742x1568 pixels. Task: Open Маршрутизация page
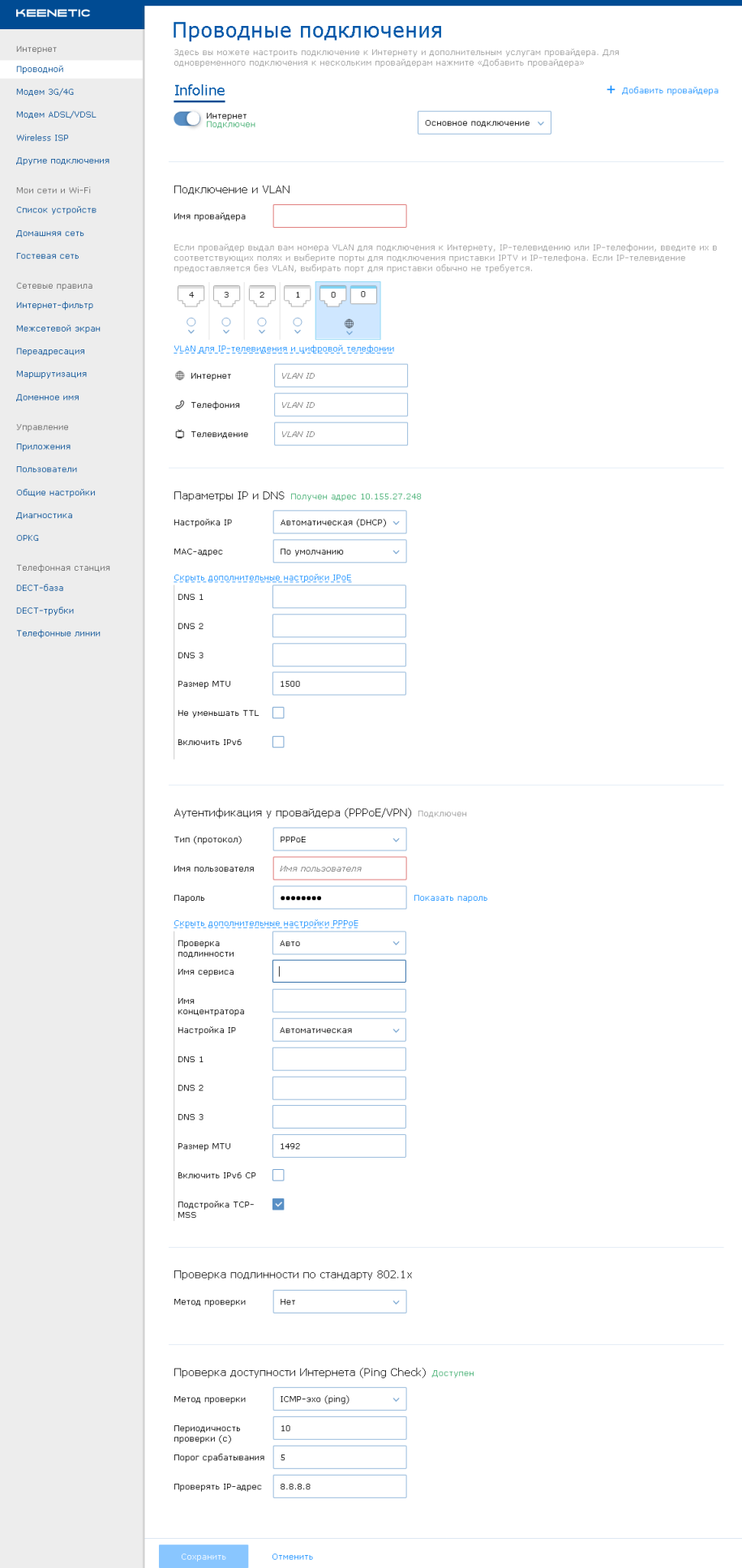[51, 374]
